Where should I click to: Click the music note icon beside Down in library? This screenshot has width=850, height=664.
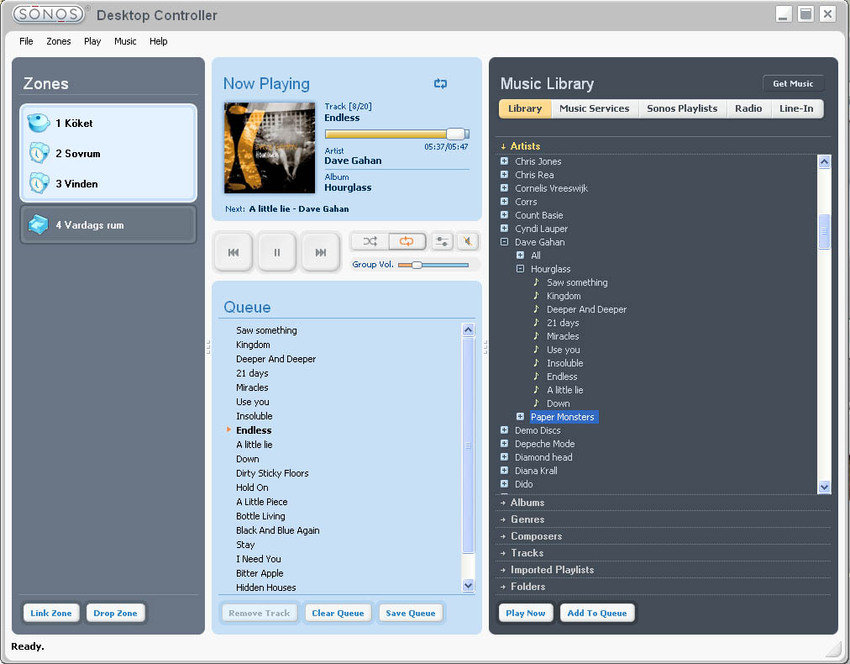point(536,403)
